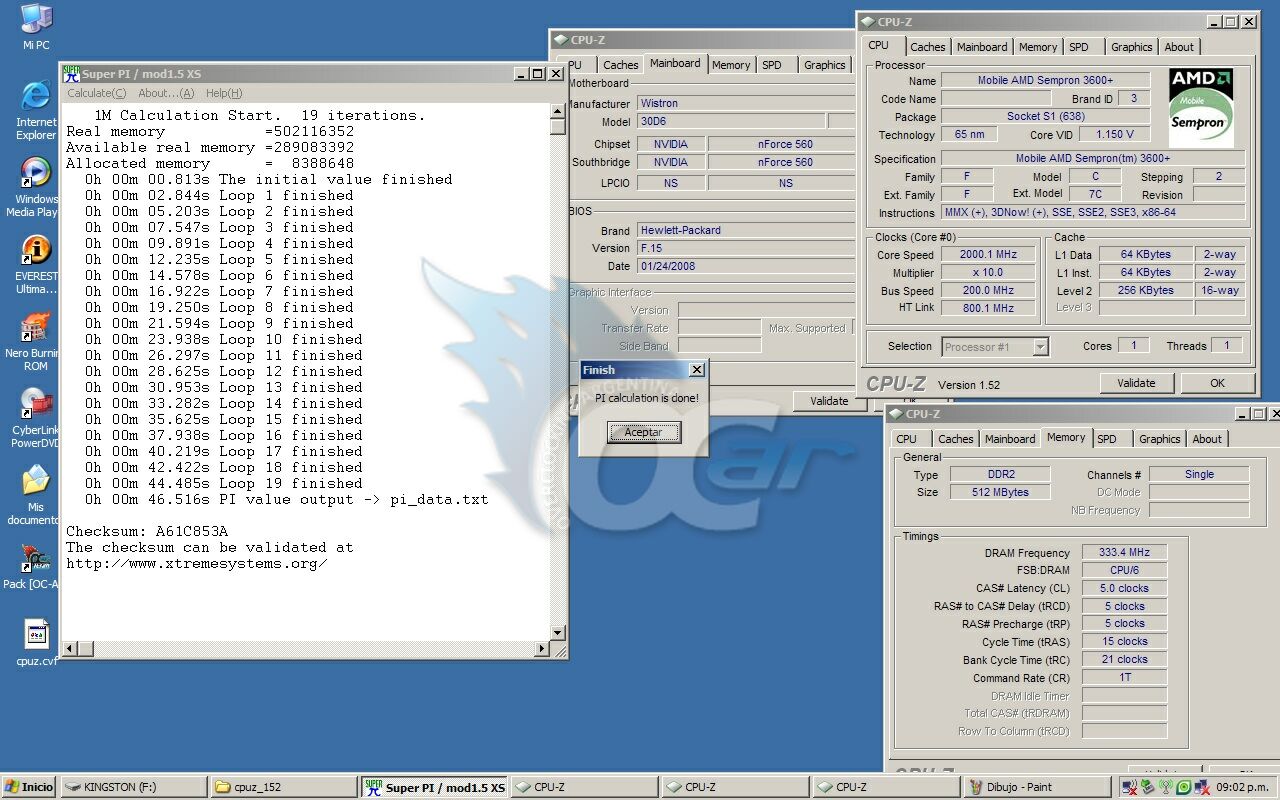Click the AMD Mobile Sempron logo
Image resolution: width=1280 pixels, height=800 pixels.
pos(1200,108)
